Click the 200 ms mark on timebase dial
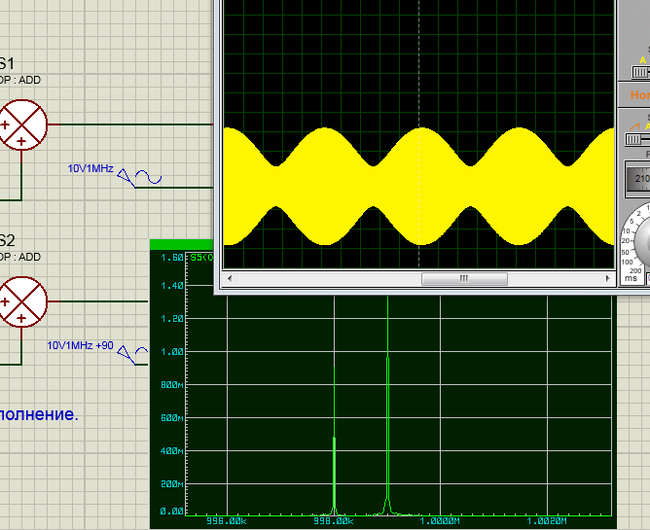 (635, 270)
